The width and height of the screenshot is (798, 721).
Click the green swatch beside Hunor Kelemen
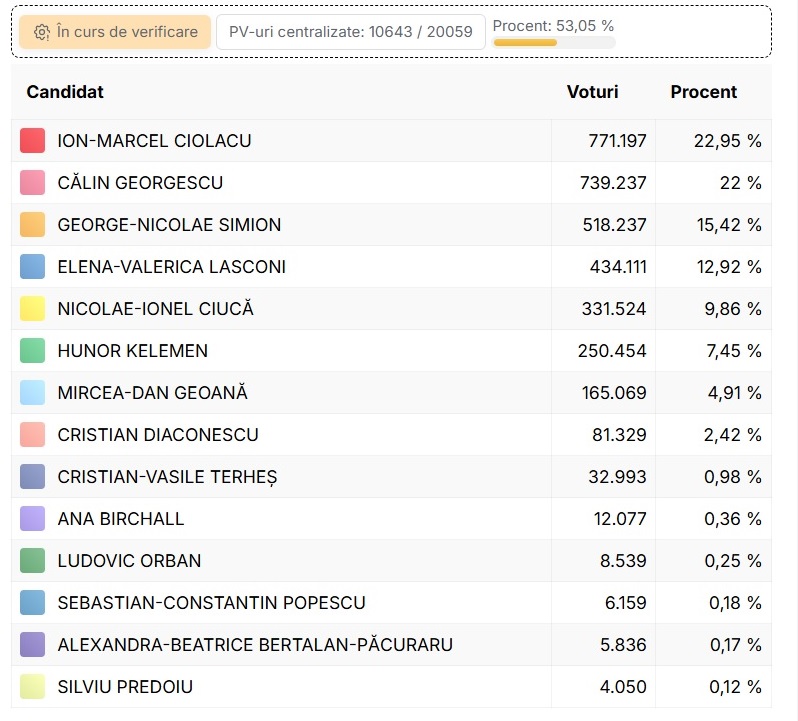click(33, 351)
